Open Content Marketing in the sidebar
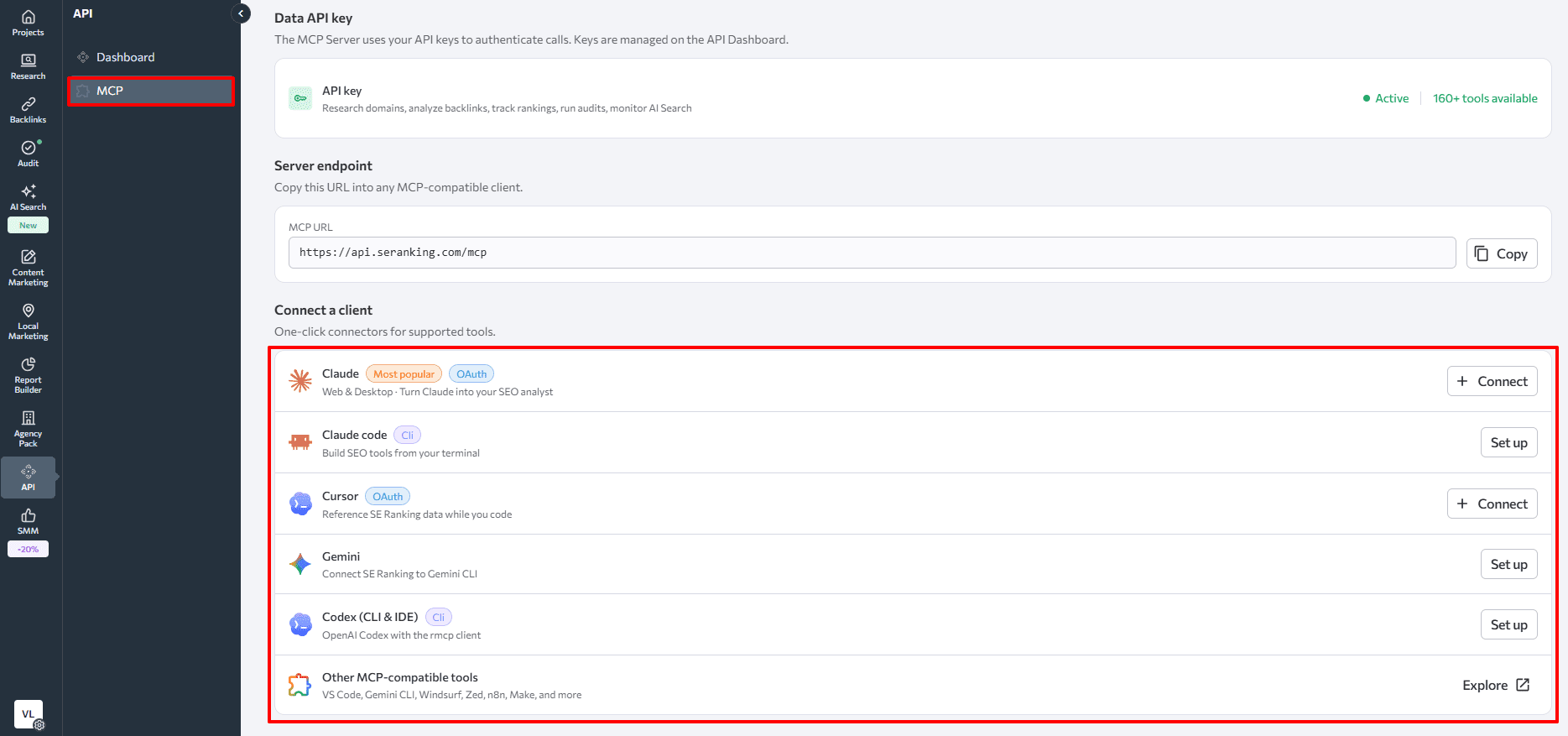1568x736 pixels. (x=28, y=268)
